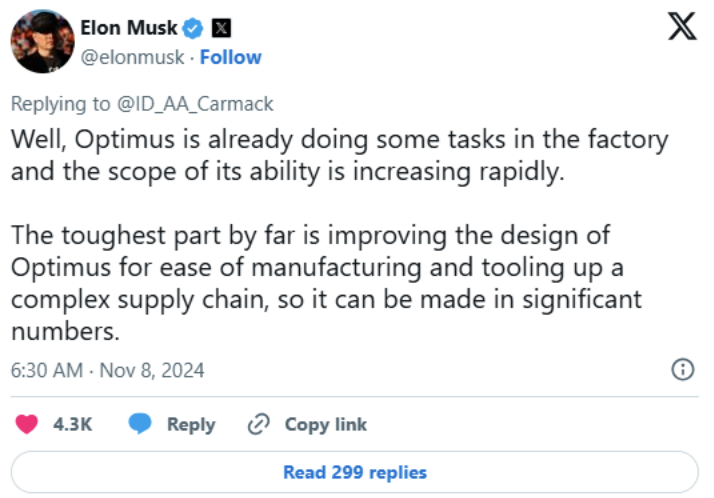Click the 4.3K likes count
714x498 pixels.
[x=72, y=424]
